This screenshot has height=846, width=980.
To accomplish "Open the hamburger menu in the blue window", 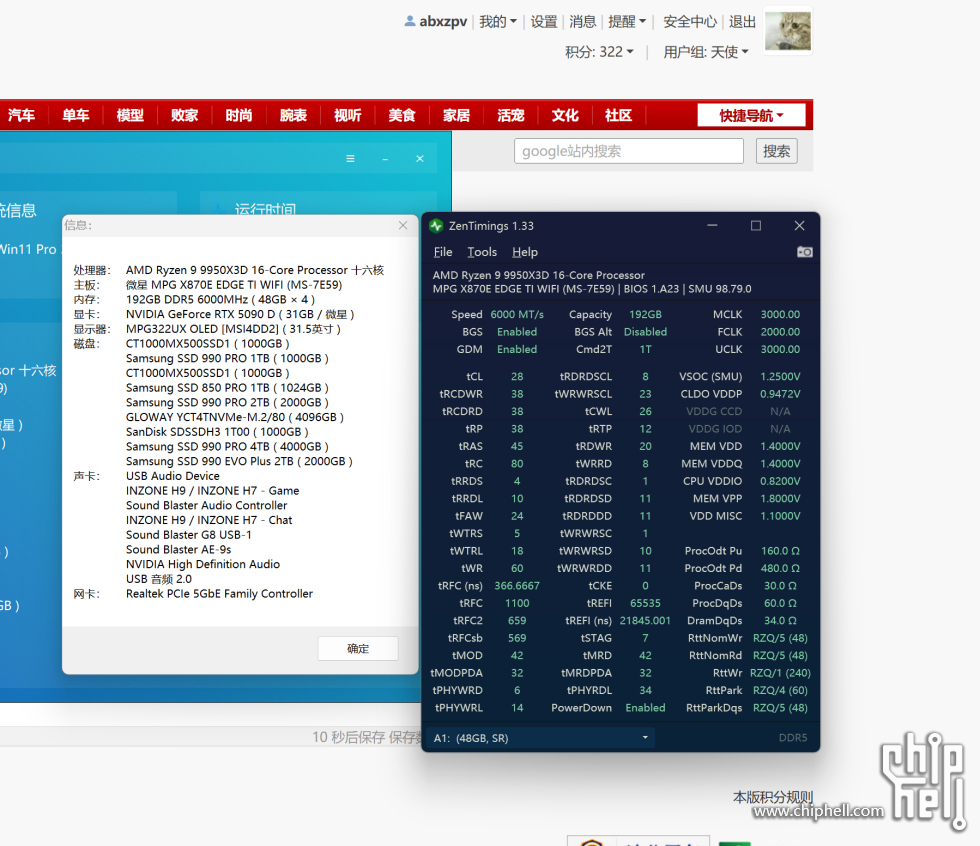I will click(x=351, y=159).
